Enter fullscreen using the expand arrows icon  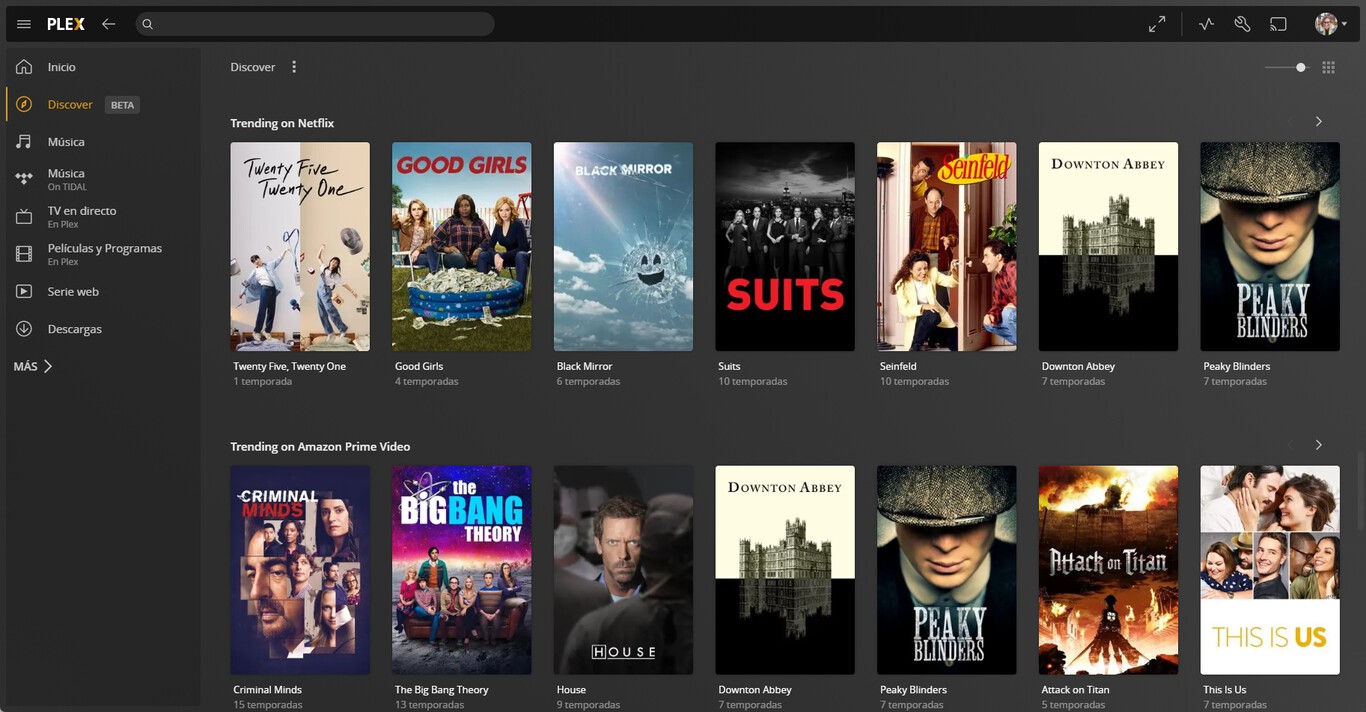click(x=1157, y=23)
